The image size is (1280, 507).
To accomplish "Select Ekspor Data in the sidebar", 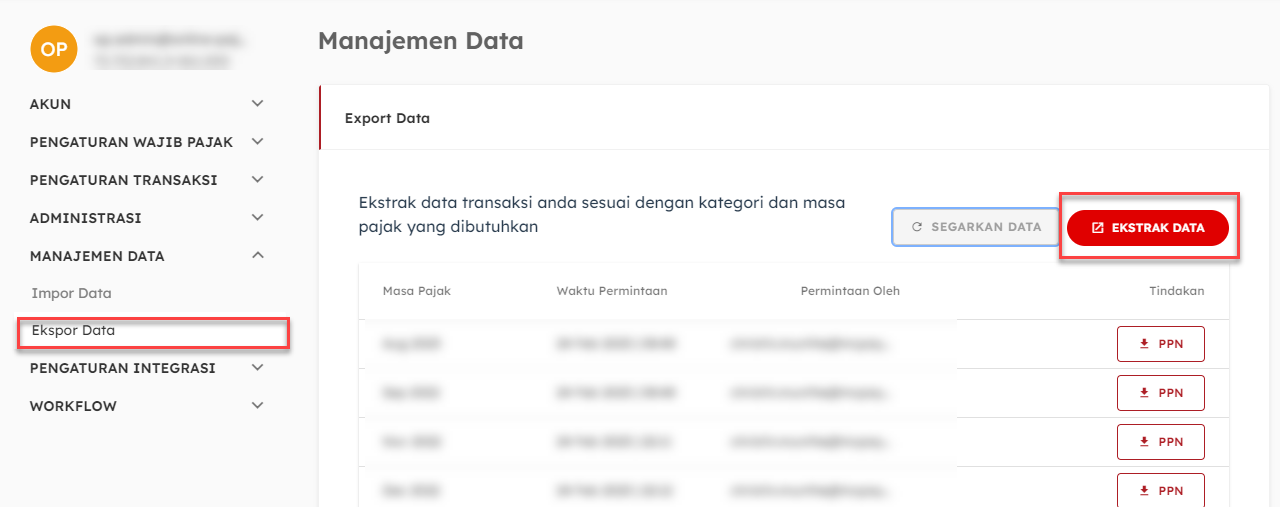I will [x=74, y=331].
